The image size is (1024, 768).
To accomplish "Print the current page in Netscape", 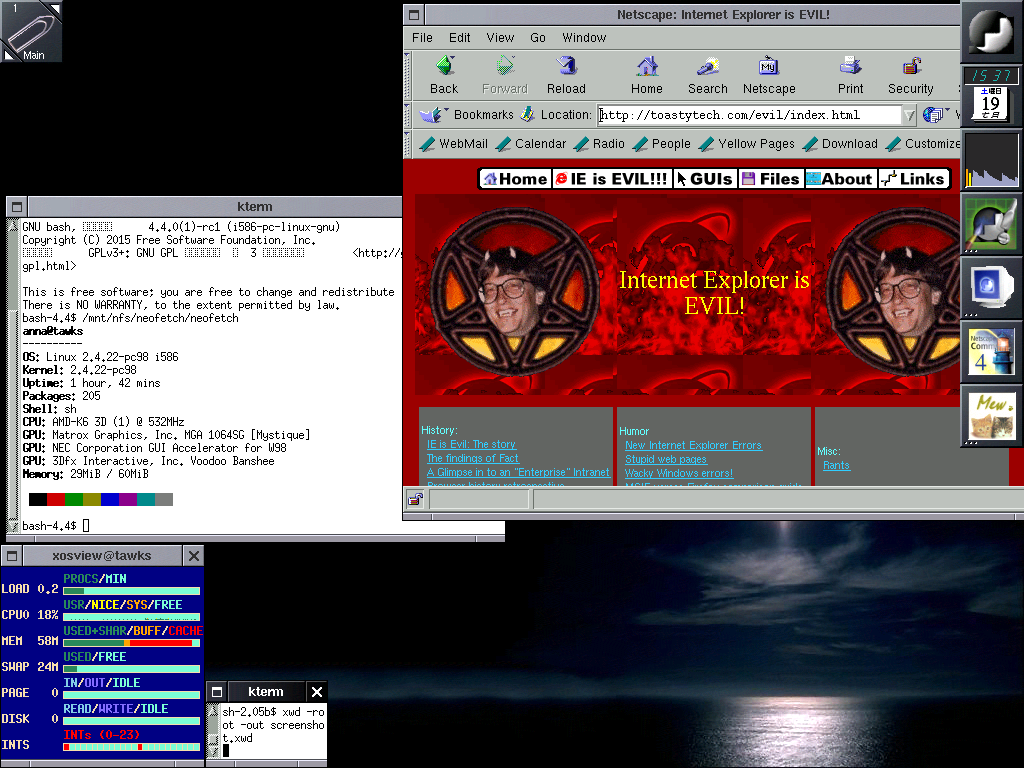I will coord(850,75).
